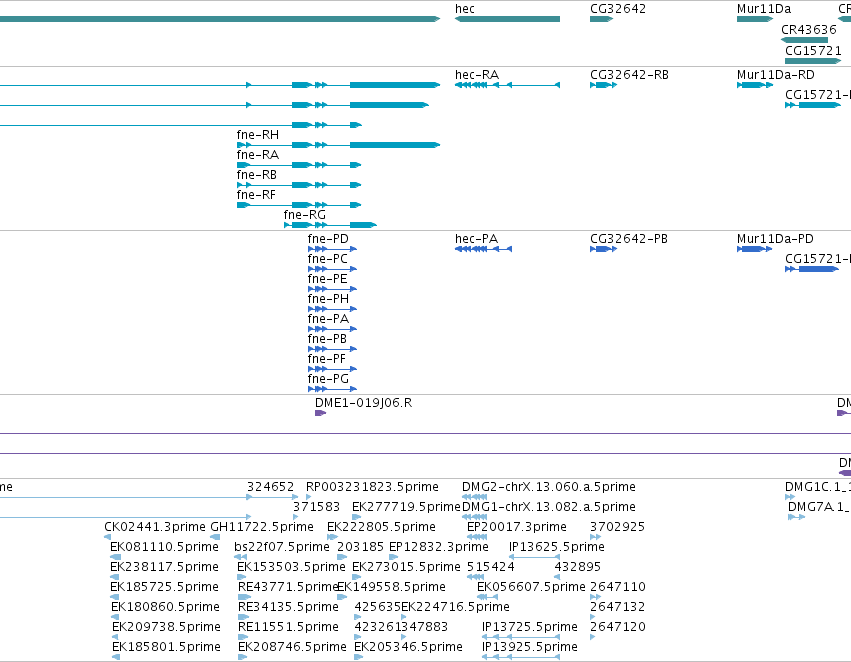
Task: Select the DME1-019J06.R feature
Action: point(320,413)
